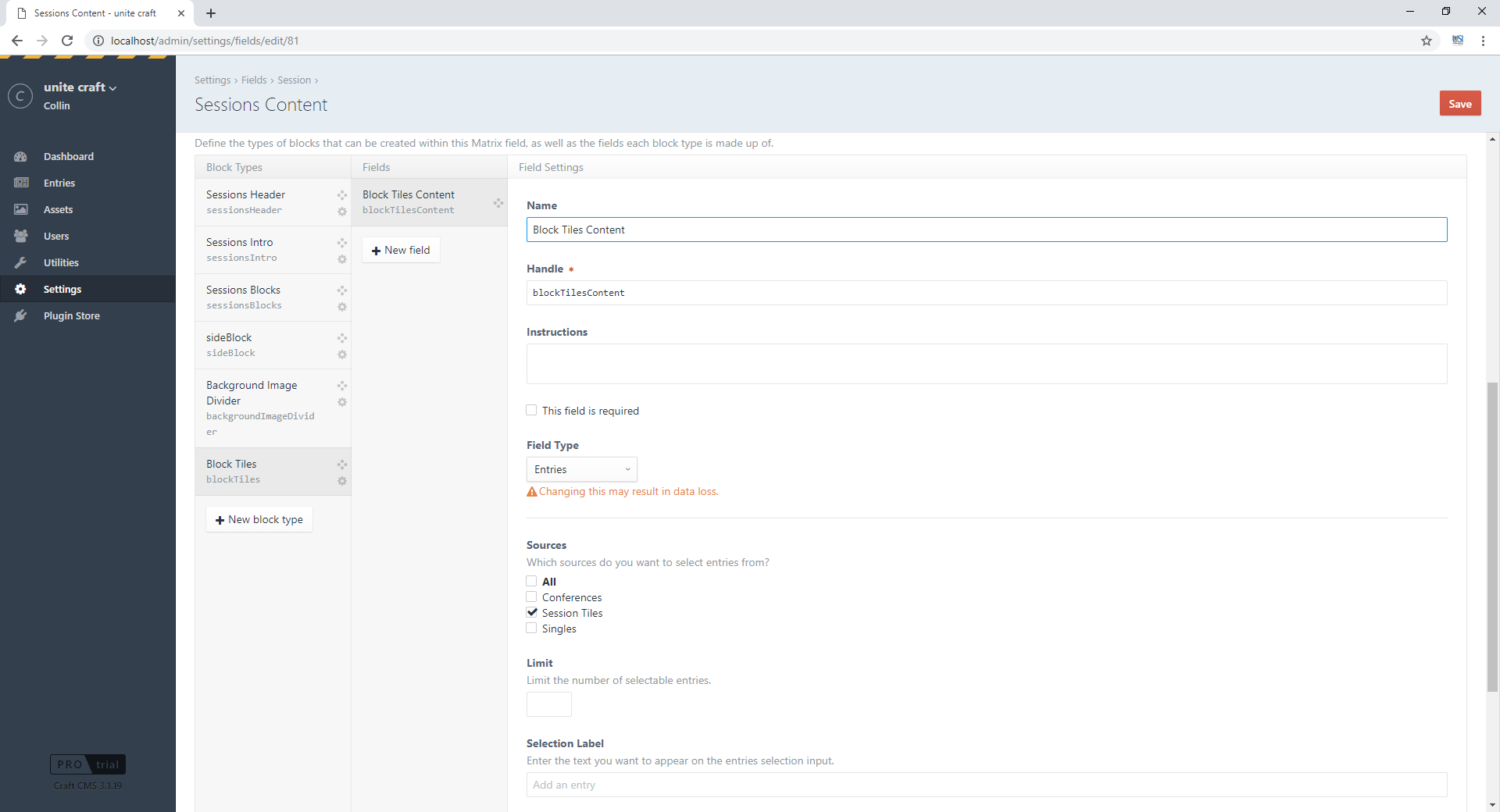Click move handle for Background Image Divider
This screenshot has width=1500, height=812.
tap(341, 386)
